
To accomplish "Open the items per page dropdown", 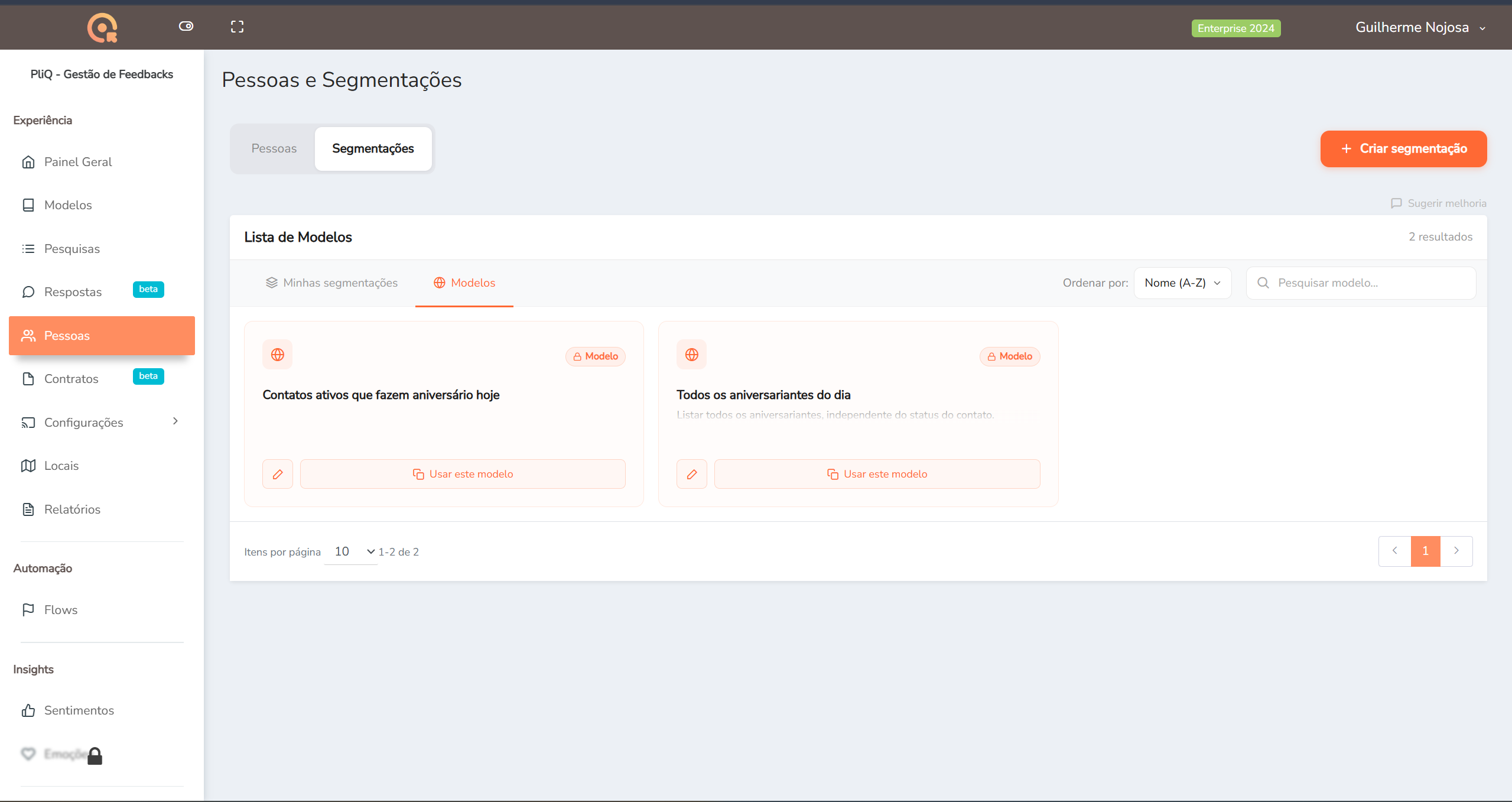I will (352, 551).
